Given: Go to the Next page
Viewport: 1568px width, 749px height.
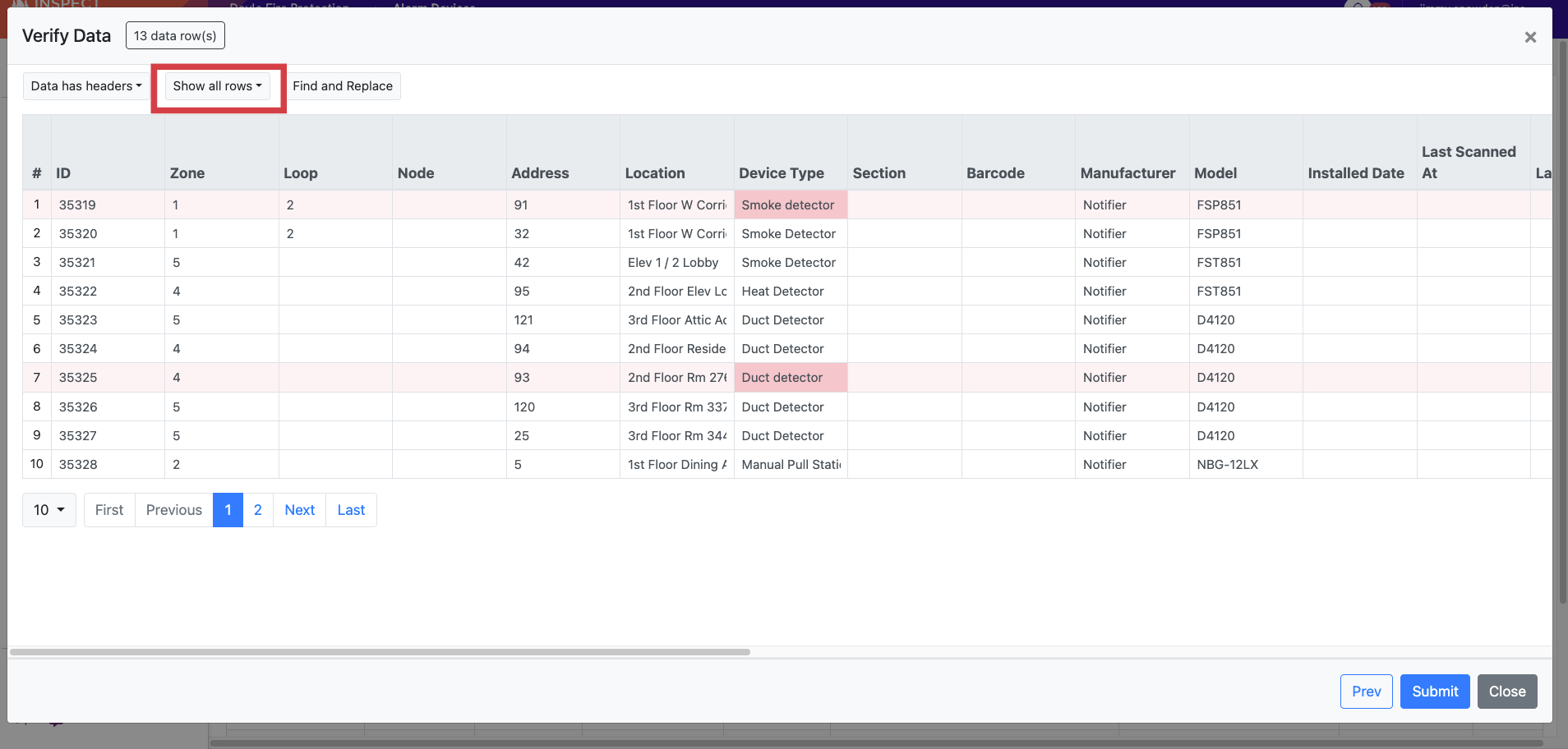Looking at the screenshot, I should [300, 510].
